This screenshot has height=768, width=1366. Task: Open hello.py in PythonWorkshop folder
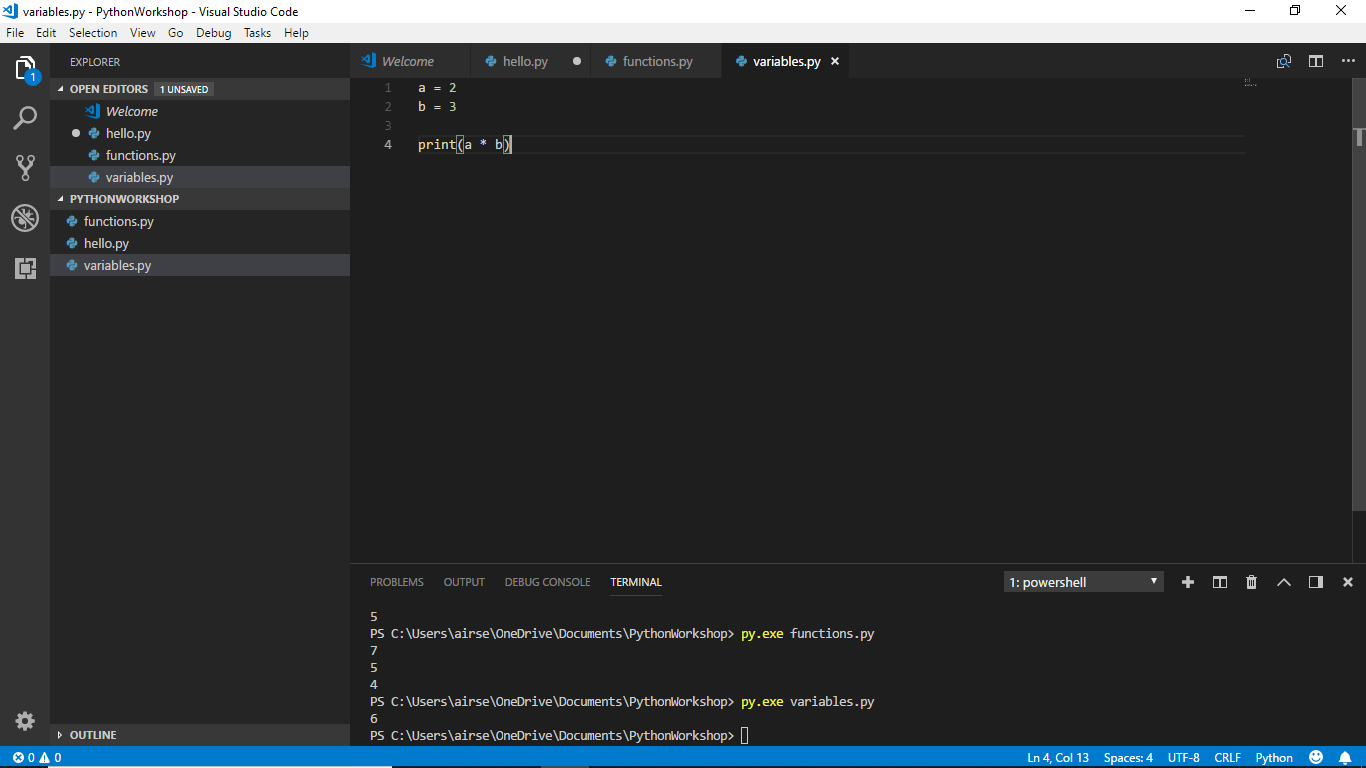click(x=200, y=243)
